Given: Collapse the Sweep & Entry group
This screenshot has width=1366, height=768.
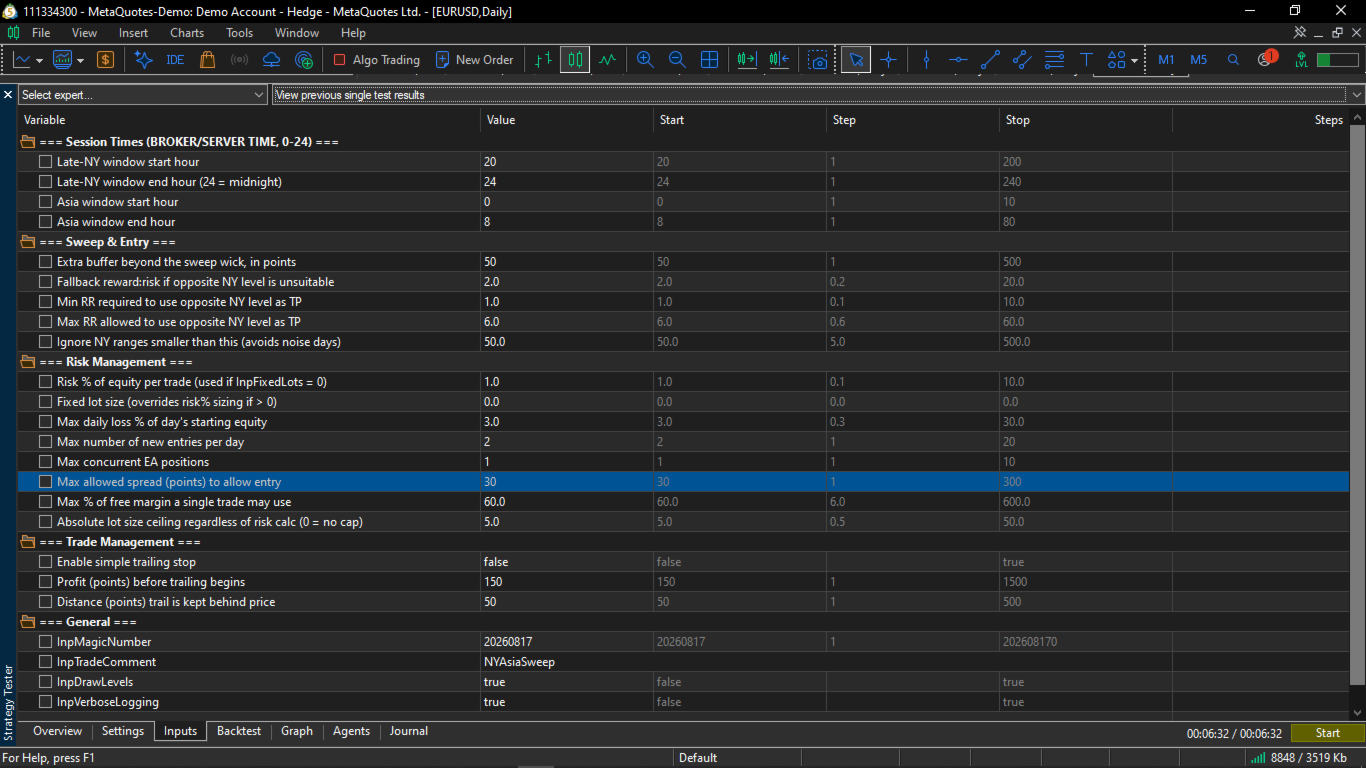Looking at the screenshot, I should tap(28, 242).
